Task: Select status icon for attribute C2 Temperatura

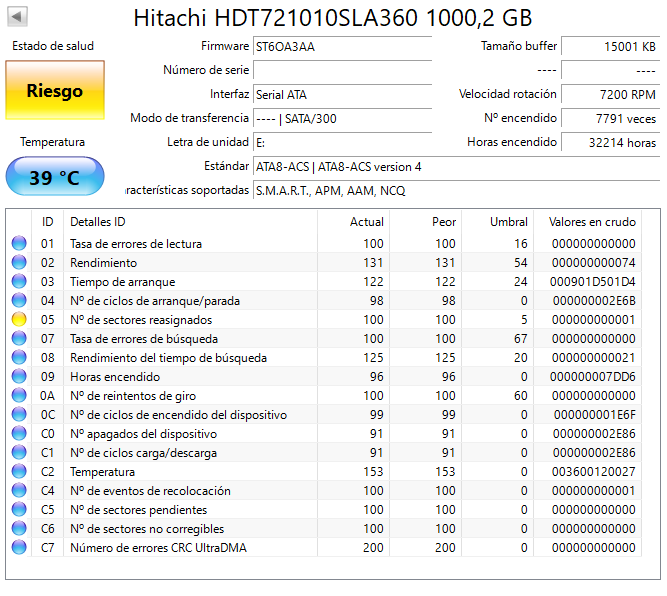Action: coord(19,471)
